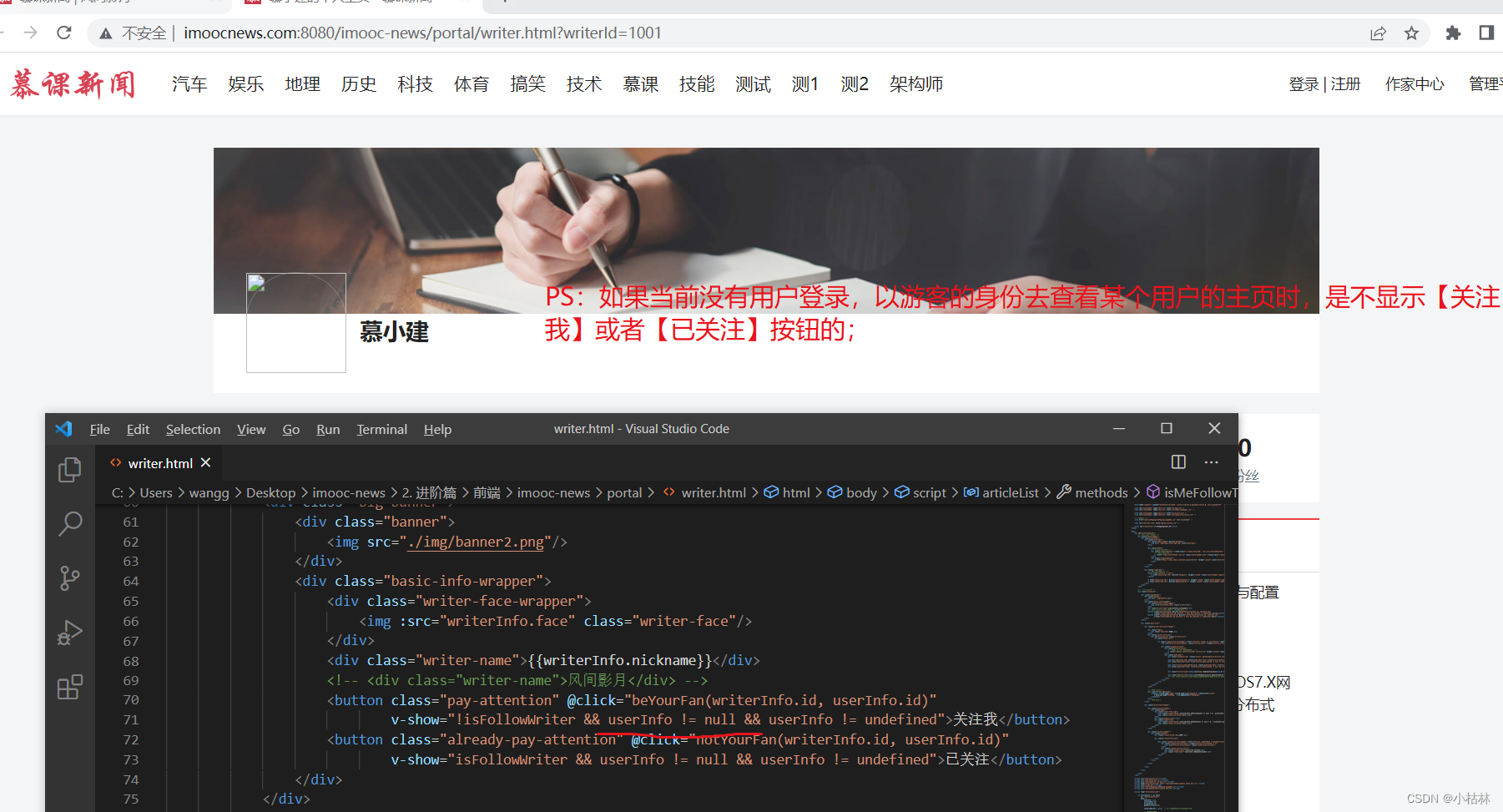Open the 汽车 news category
This screenshot has height=812, width=1503.
click(189, 84)
